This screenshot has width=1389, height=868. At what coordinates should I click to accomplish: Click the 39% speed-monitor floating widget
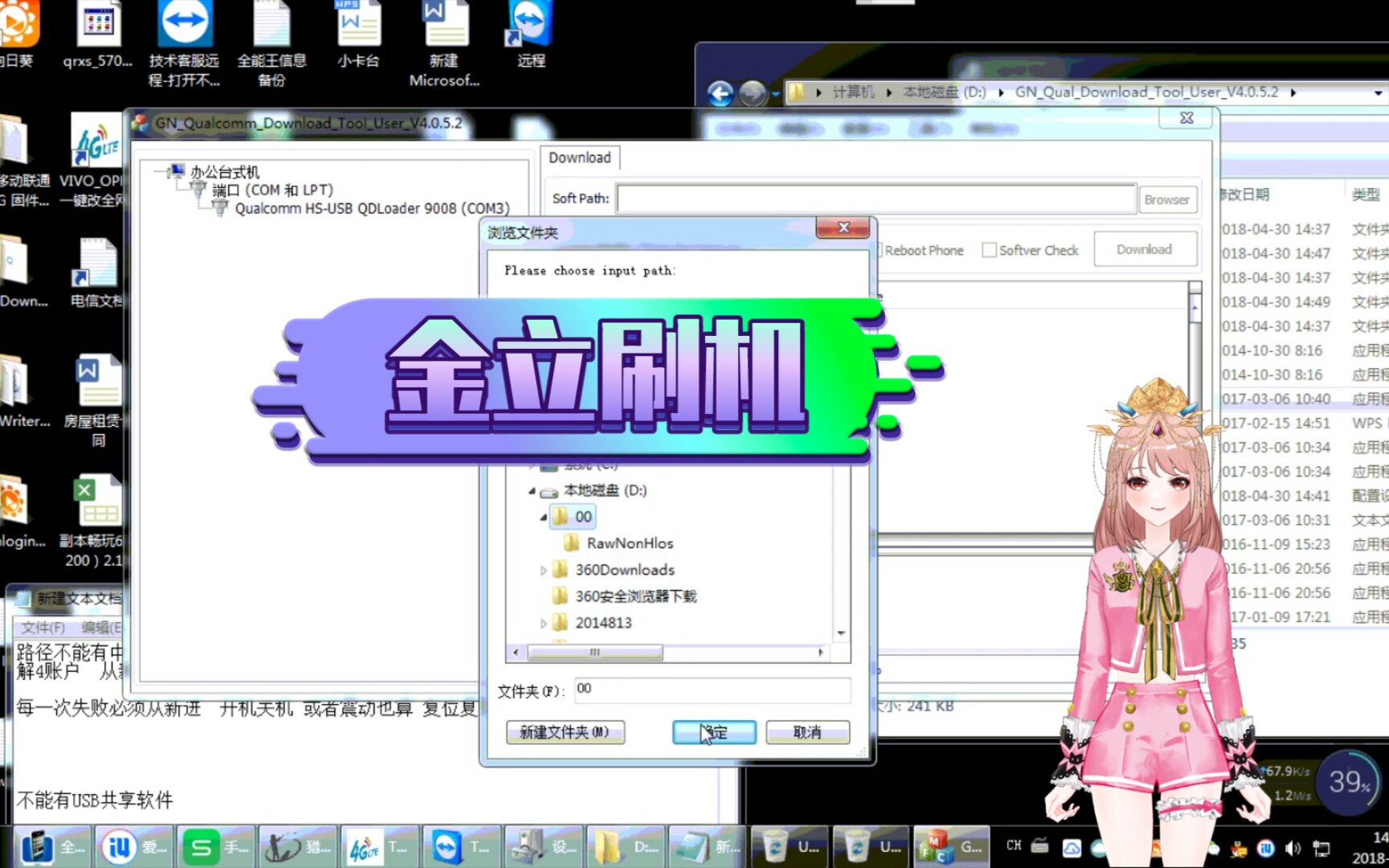pos(1349,781)
